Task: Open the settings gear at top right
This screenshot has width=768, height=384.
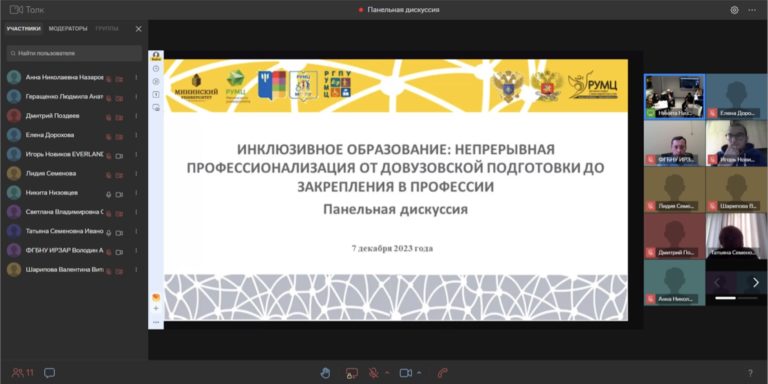Action: 734,10
